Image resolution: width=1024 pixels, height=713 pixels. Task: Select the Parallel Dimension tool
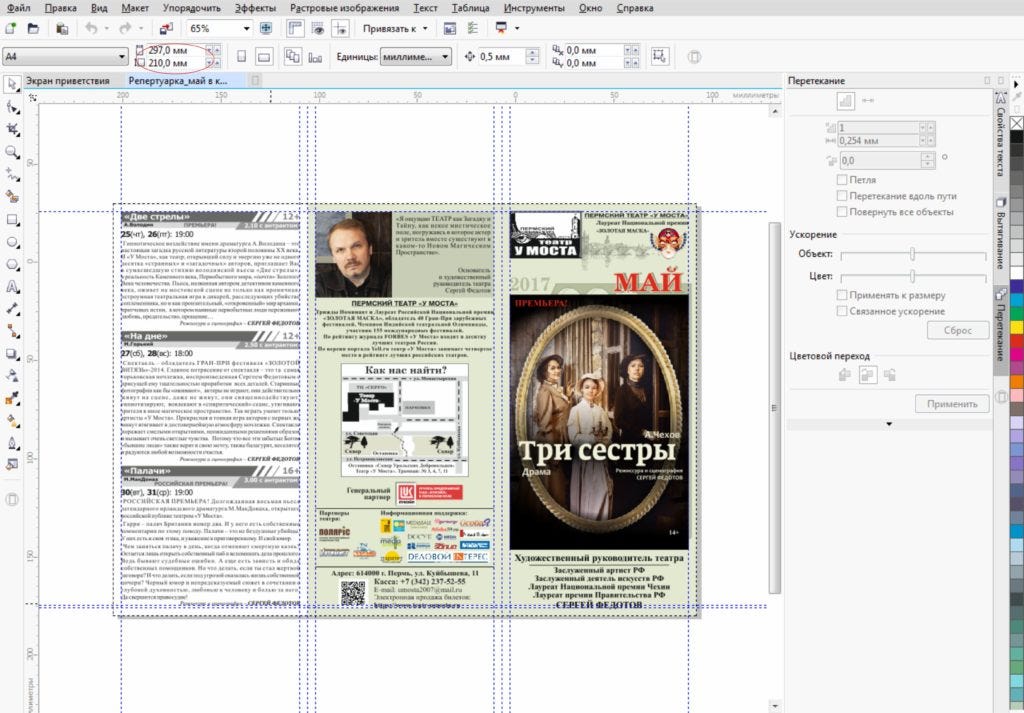(x=12, y=309)
